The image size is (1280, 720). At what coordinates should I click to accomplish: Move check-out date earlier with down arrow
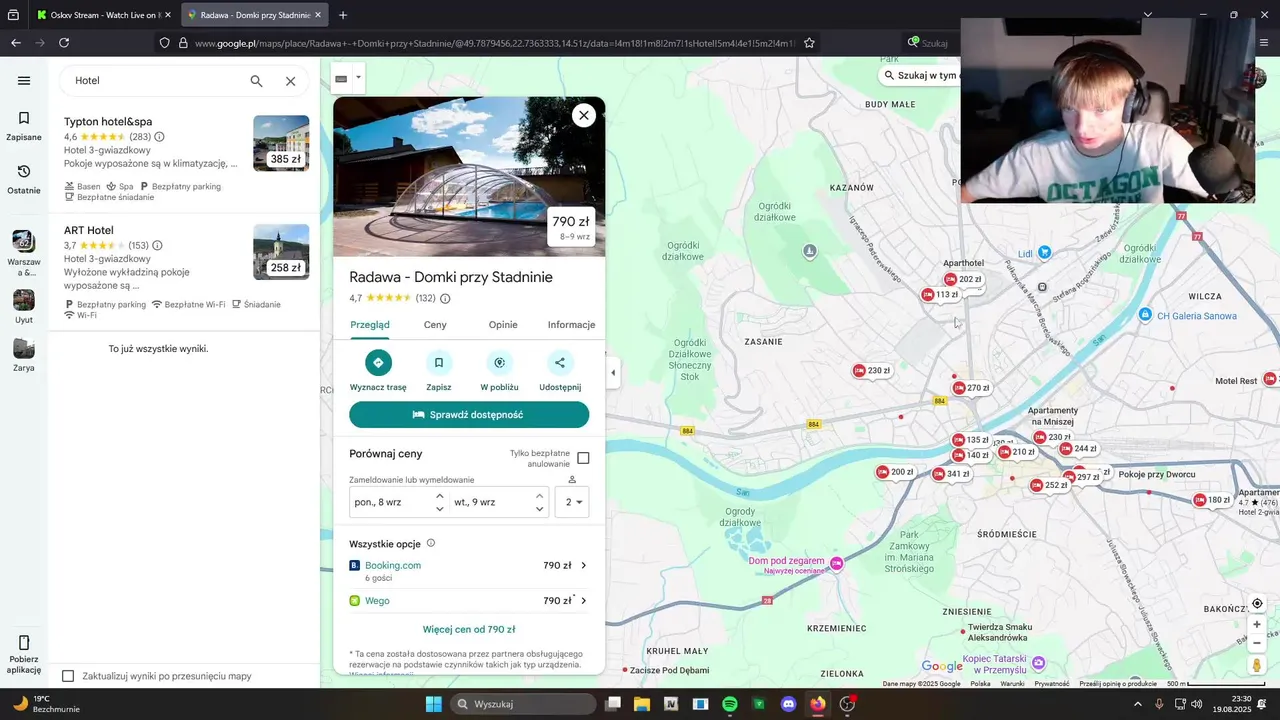(539, 509)
